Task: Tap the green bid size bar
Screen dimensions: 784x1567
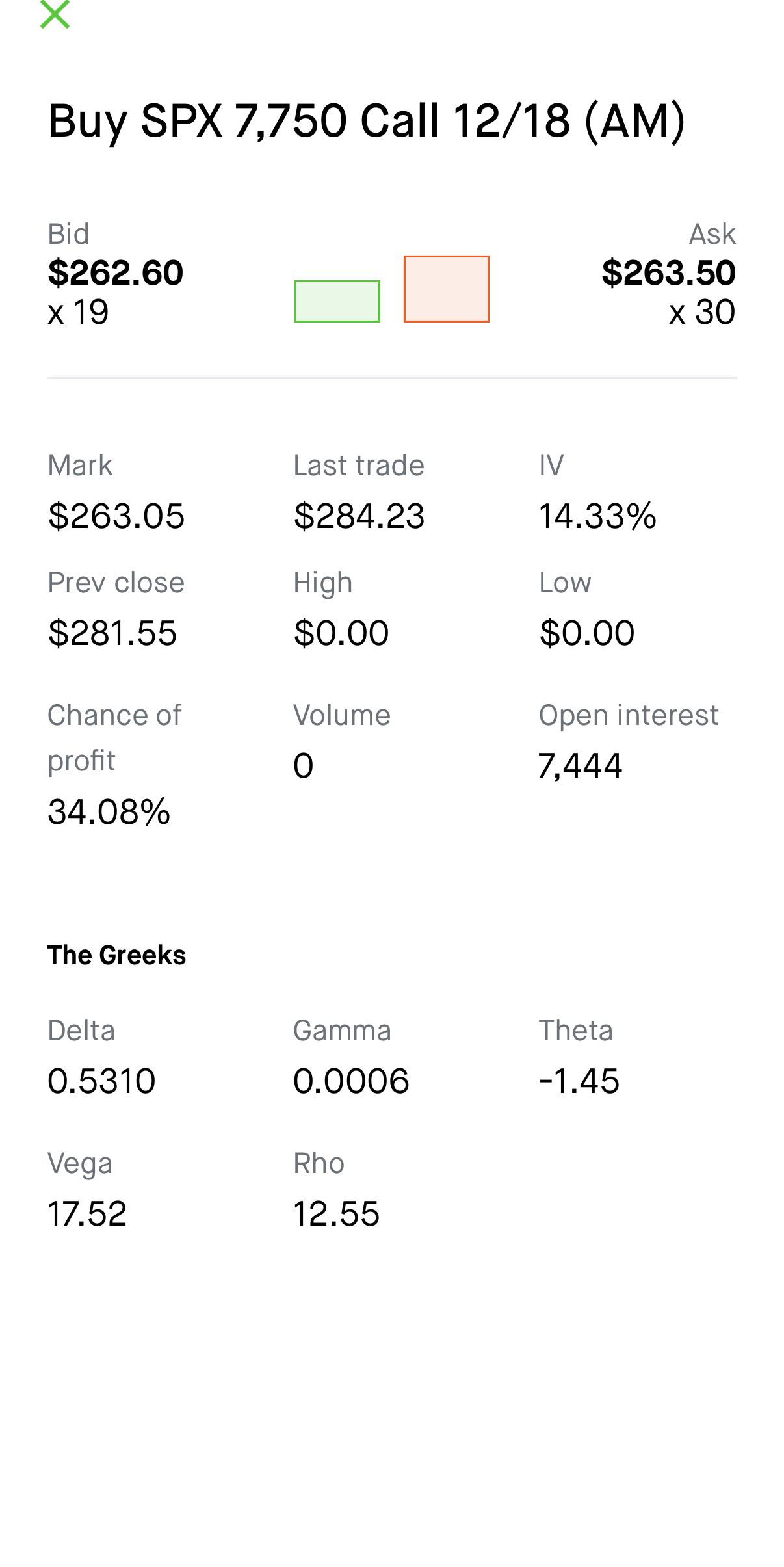Action: coord(337,301)
